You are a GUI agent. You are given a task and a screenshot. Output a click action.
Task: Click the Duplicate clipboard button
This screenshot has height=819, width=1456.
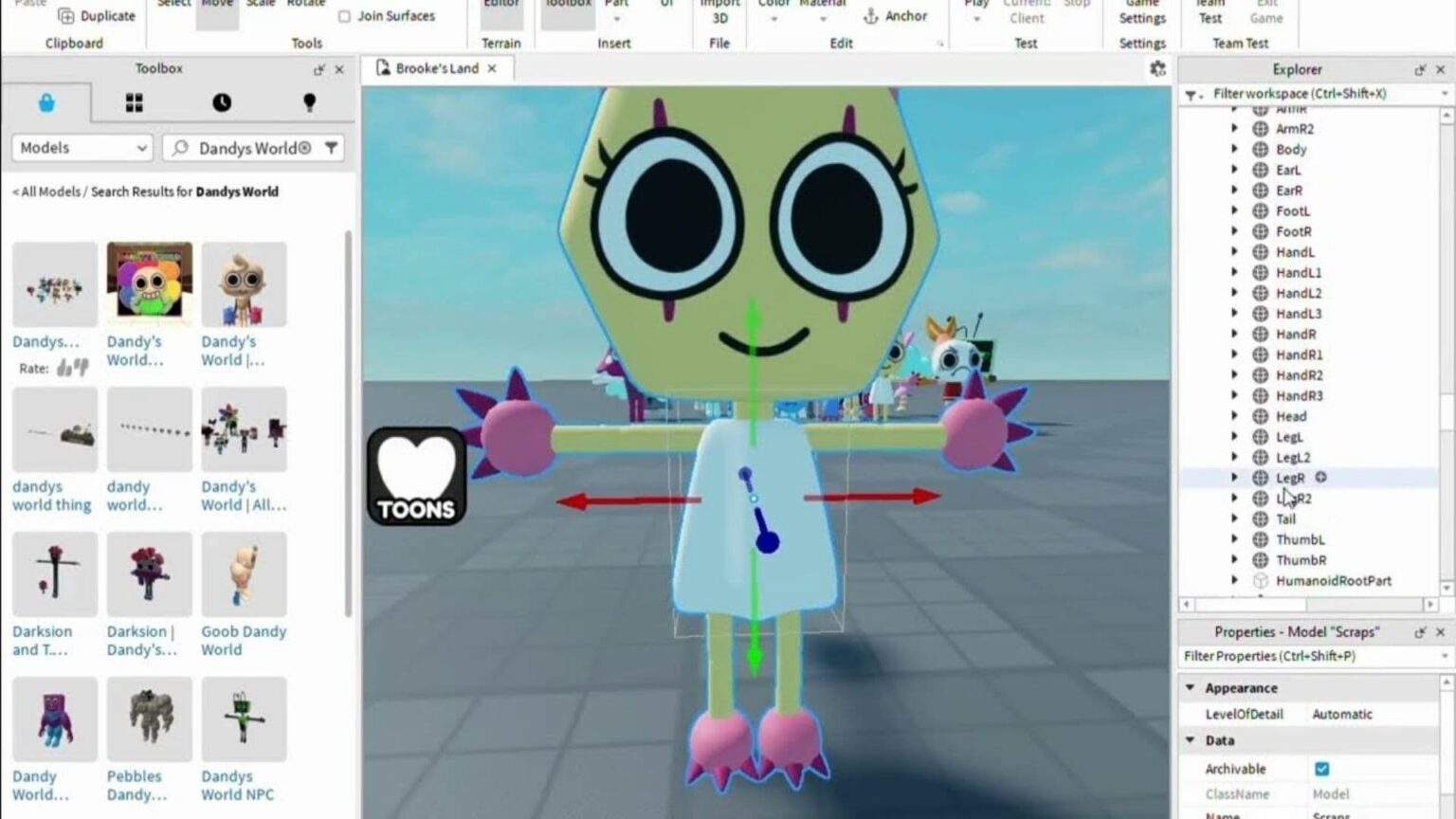point(97,16)
